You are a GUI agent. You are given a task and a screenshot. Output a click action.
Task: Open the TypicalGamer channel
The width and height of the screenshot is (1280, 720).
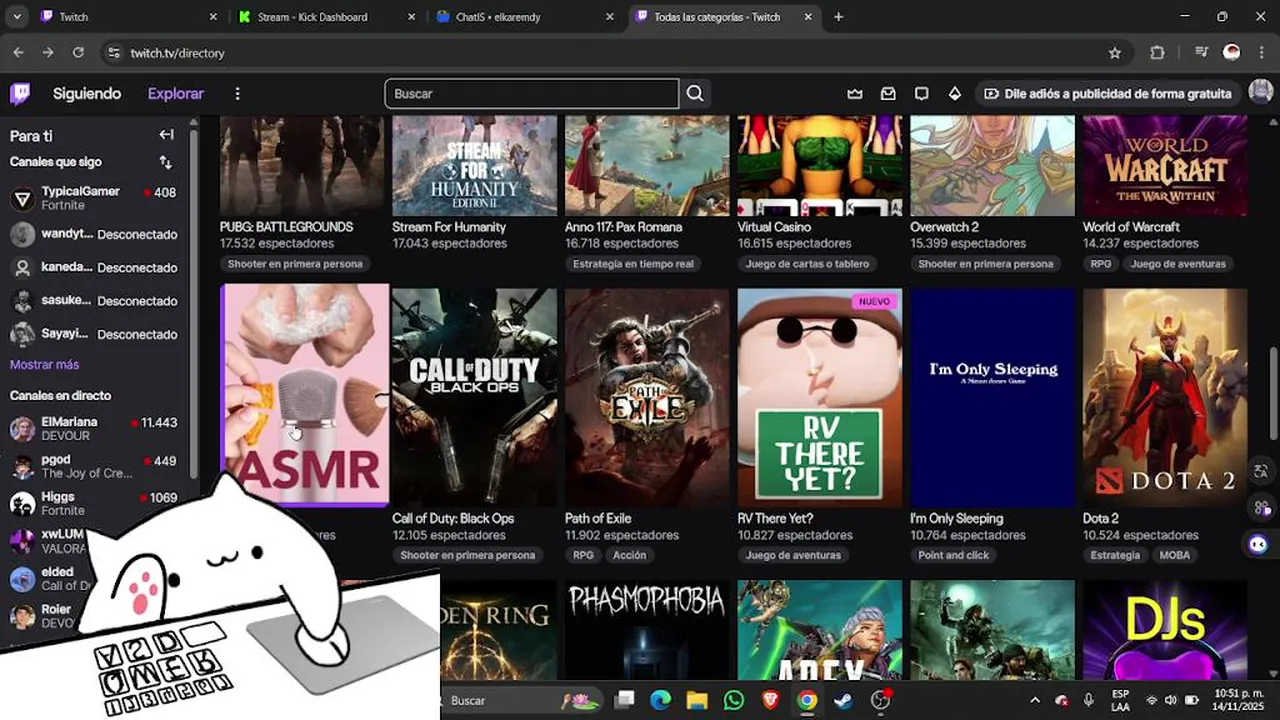94,198
